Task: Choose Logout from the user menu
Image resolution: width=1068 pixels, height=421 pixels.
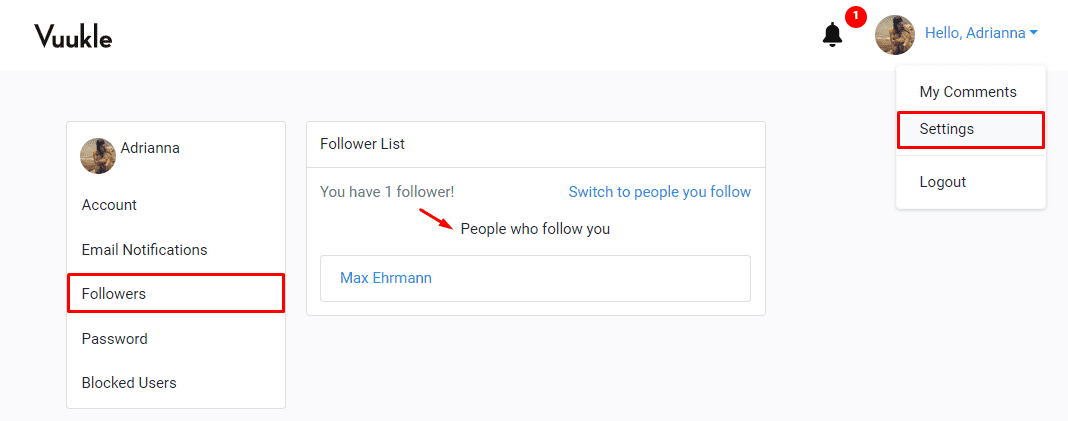Action: tap(942, 182)
